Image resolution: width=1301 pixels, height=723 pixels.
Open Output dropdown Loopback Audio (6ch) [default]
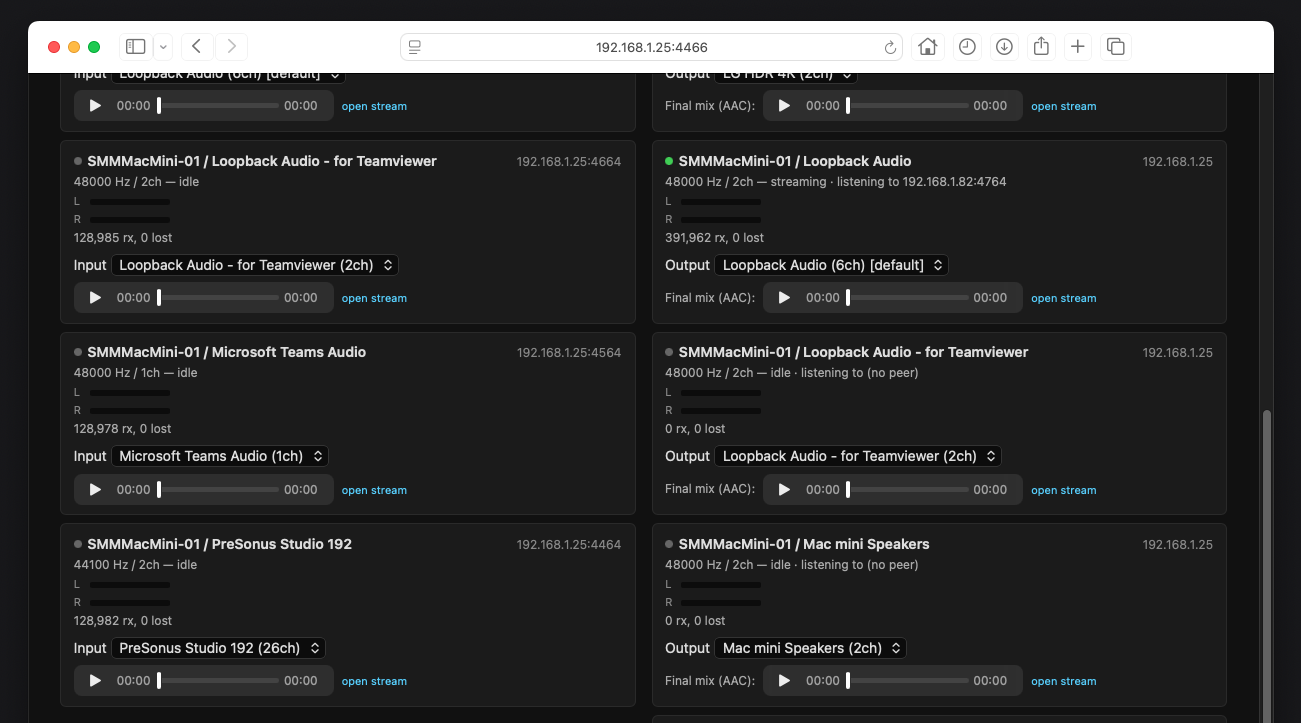[831, 265]
